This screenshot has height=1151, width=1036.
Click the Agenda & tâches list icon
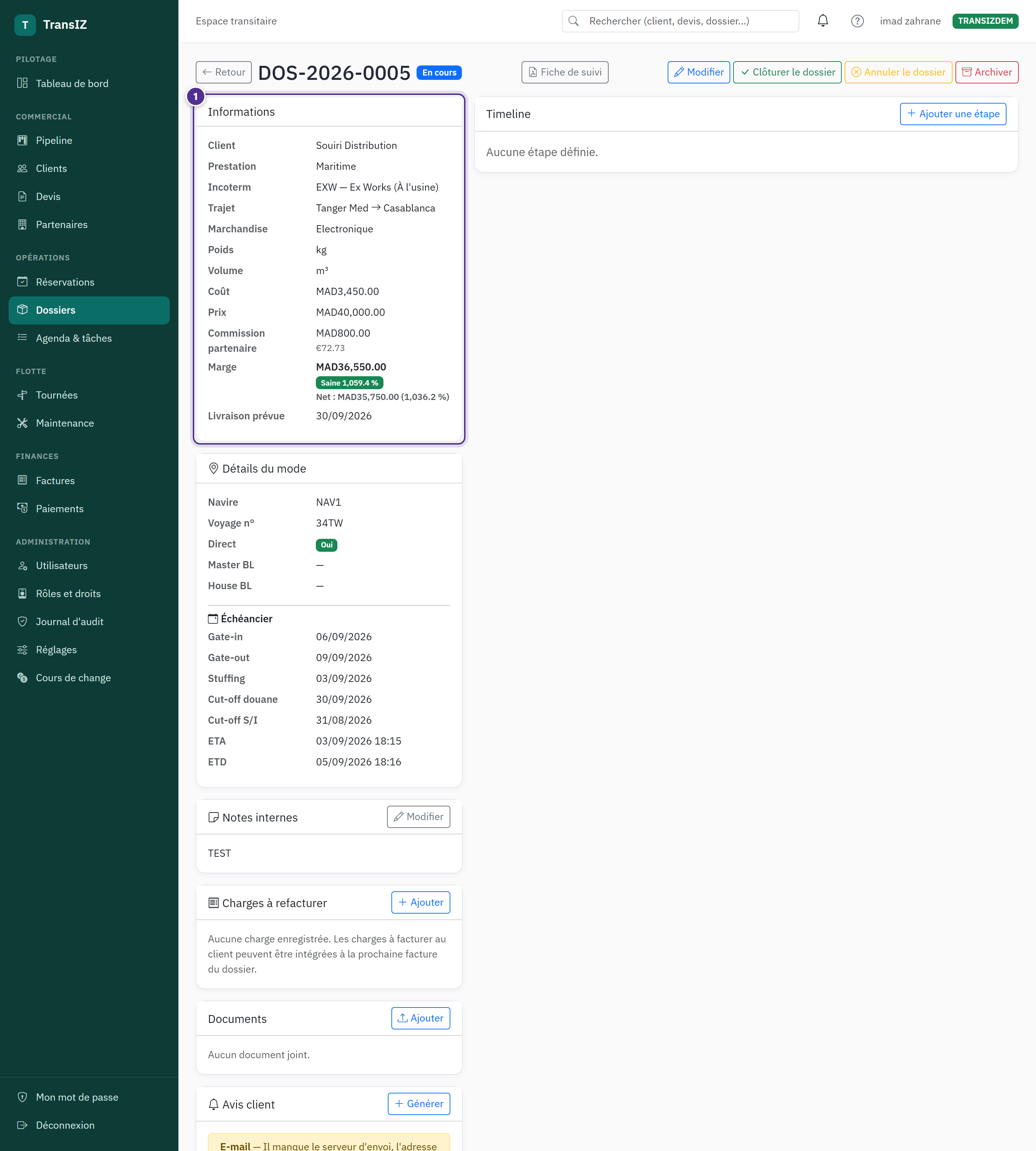click(x=22, y=337)
